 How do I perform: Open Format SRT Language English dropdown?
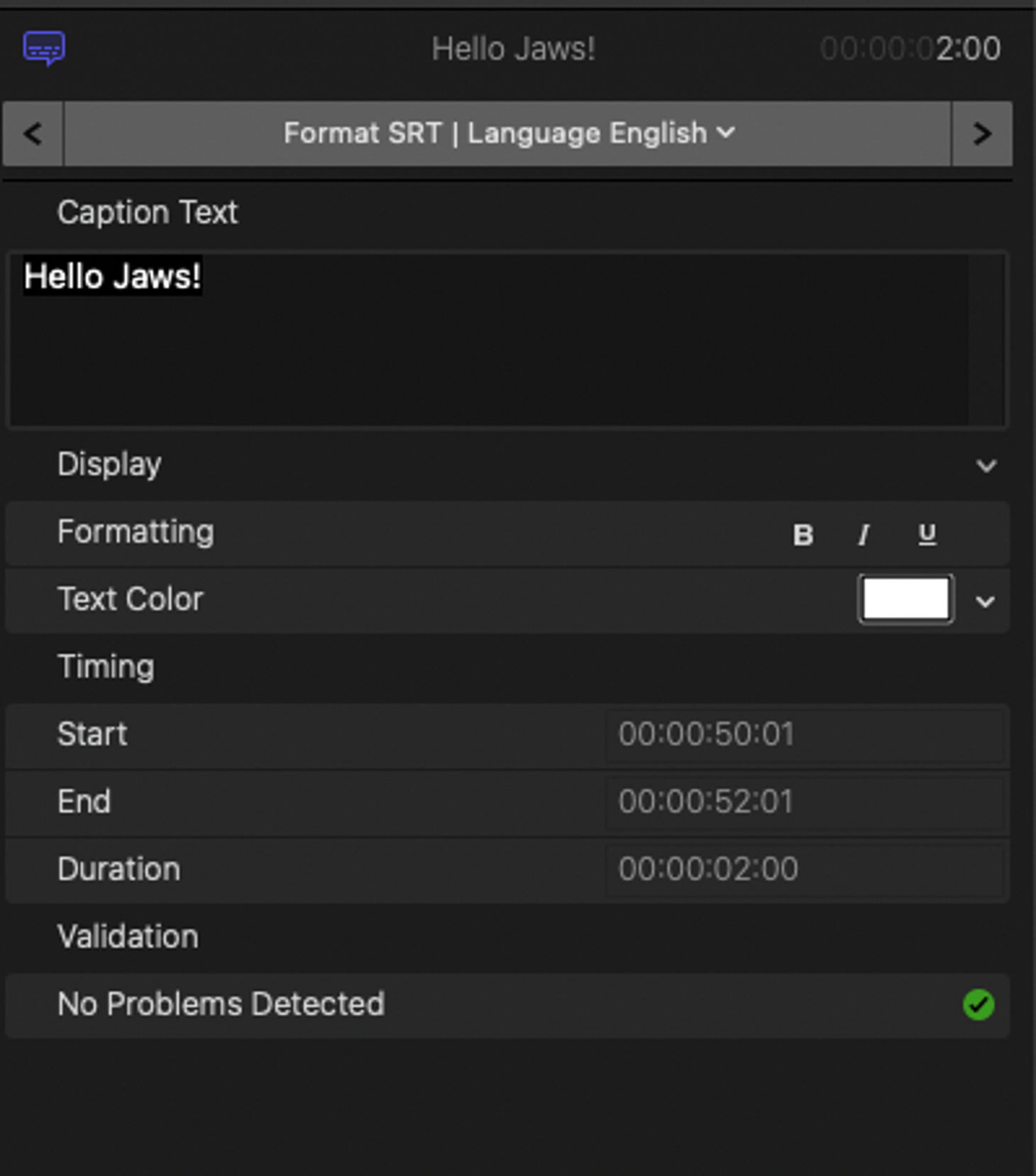508,133
